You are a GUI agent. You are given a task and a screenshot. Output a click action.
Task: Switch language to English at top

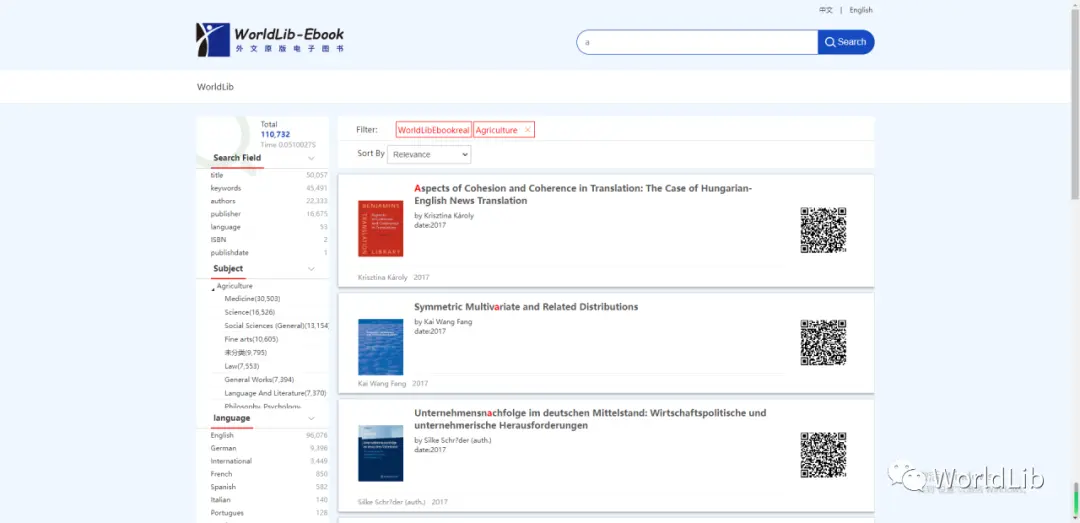tap(861, 10)
